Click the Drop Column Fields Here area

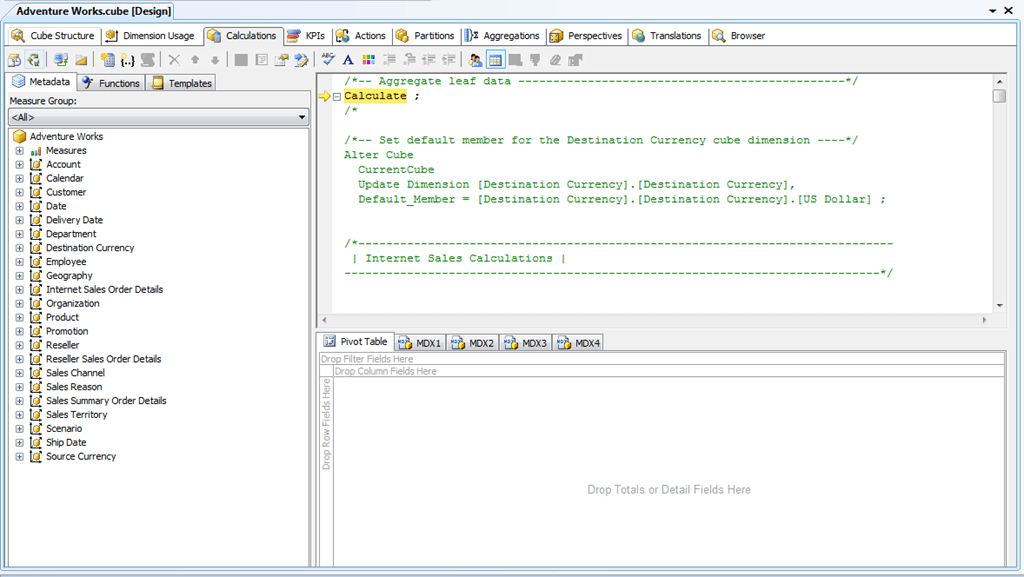click(669, 371)
